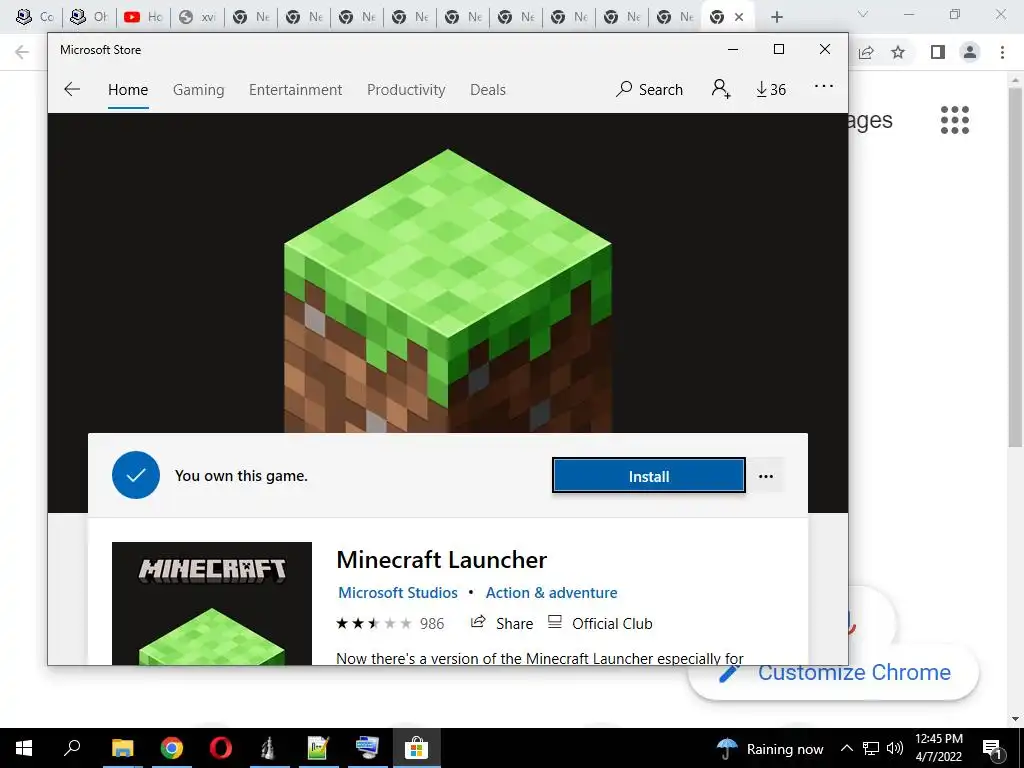
Task: Maximize the Microsoft Store window
Action: tap(778, 50)
